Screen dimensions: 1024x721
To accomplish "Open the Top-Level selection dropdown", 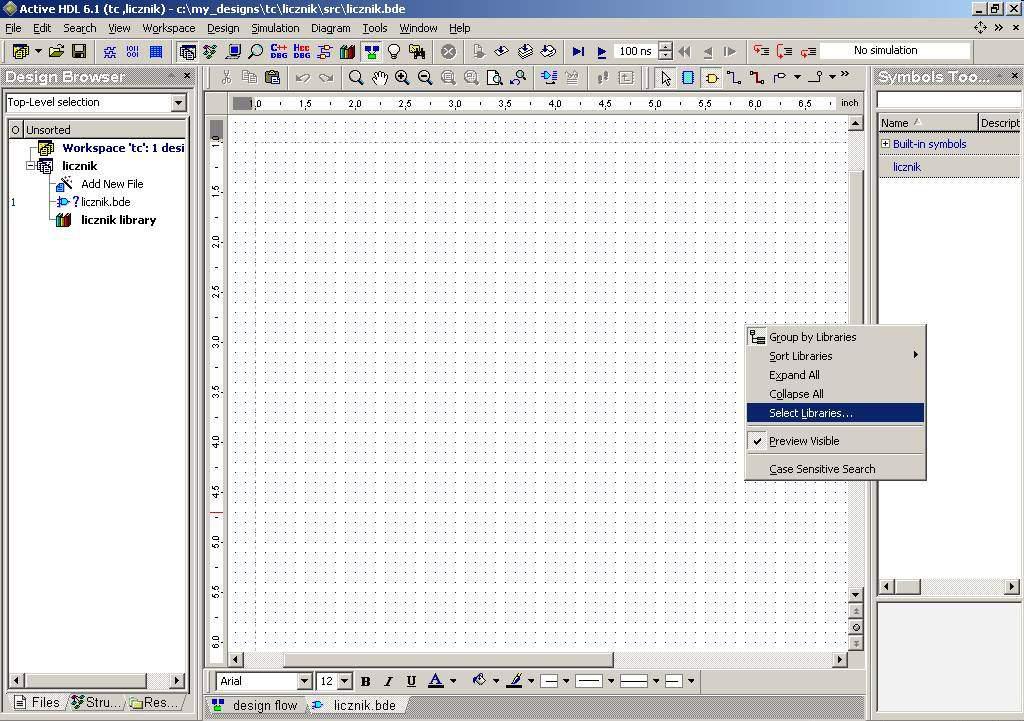I will (x=178, y=103).
